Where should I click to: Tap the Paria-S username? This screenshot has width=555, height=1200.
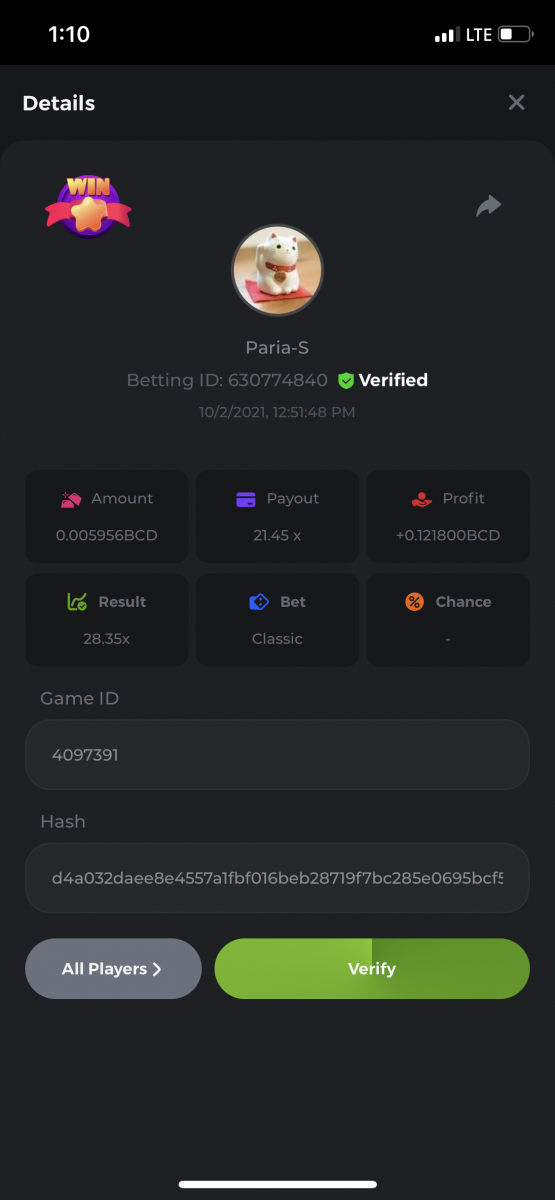(x=277, y=347)
